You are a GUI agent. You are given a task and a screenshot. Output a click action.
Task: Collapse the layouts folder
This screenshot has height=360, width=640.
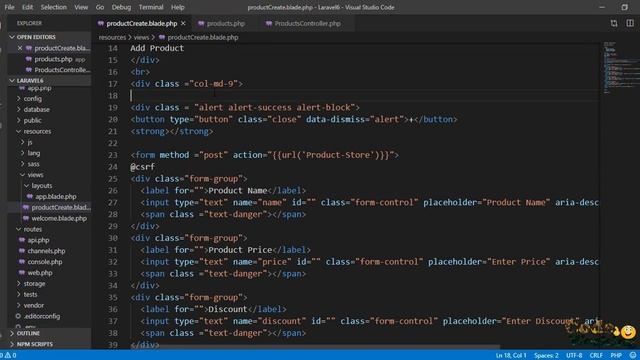(42, 186)
